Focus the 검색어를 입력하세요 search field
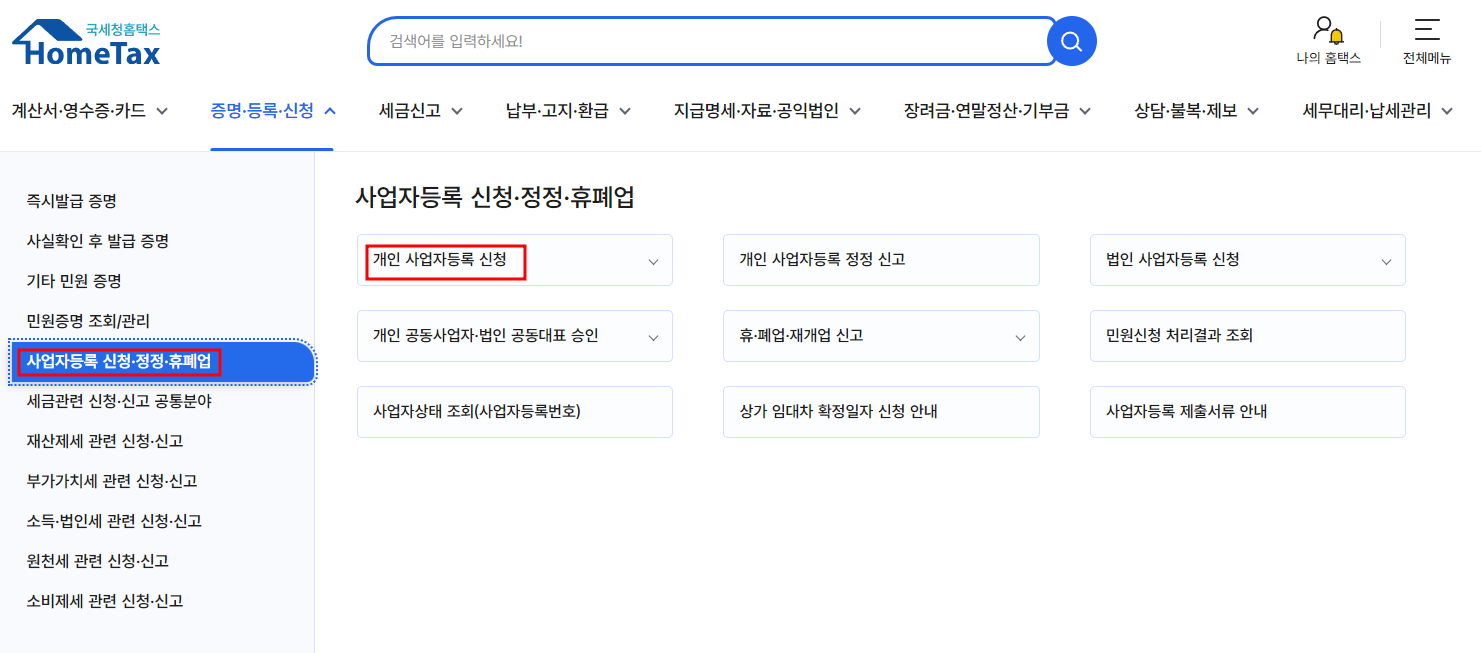The image size is (1481, 653). [712, 41]
